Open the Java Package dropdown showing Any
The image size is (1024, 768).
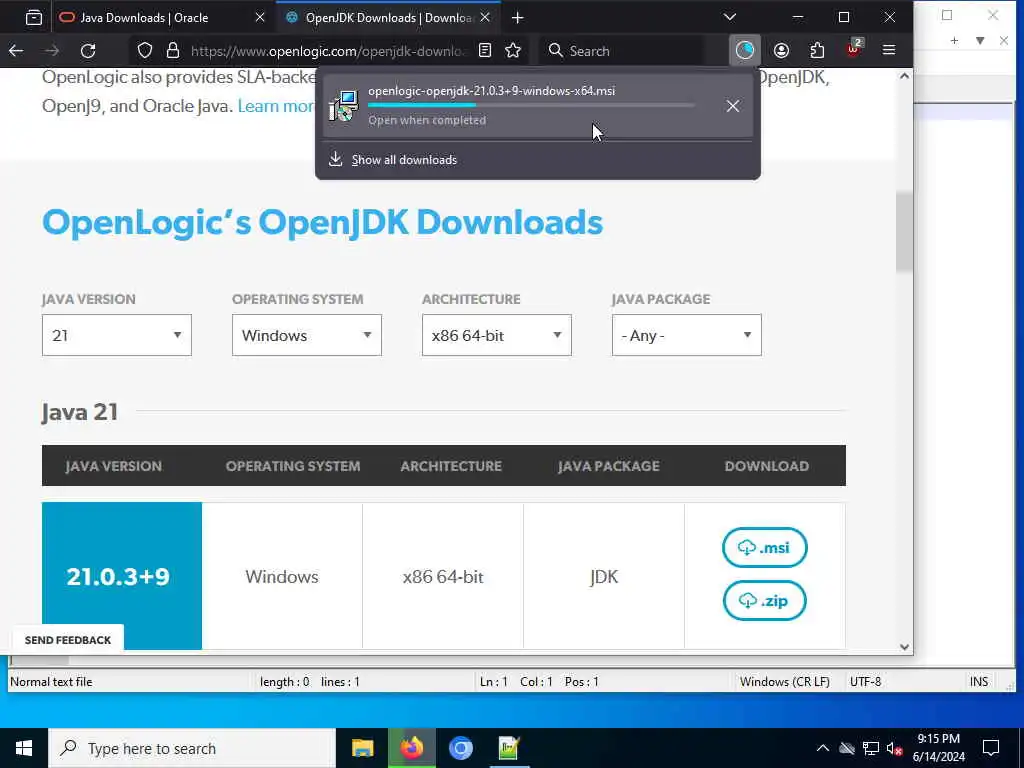[687, 335]
